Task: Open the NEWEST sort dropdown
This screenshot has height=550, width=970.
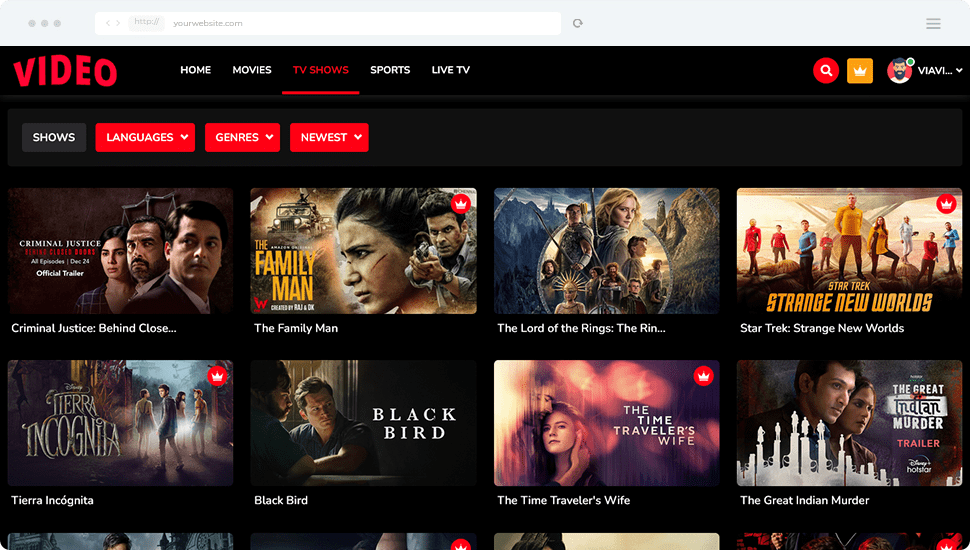Action: [329, 137]
